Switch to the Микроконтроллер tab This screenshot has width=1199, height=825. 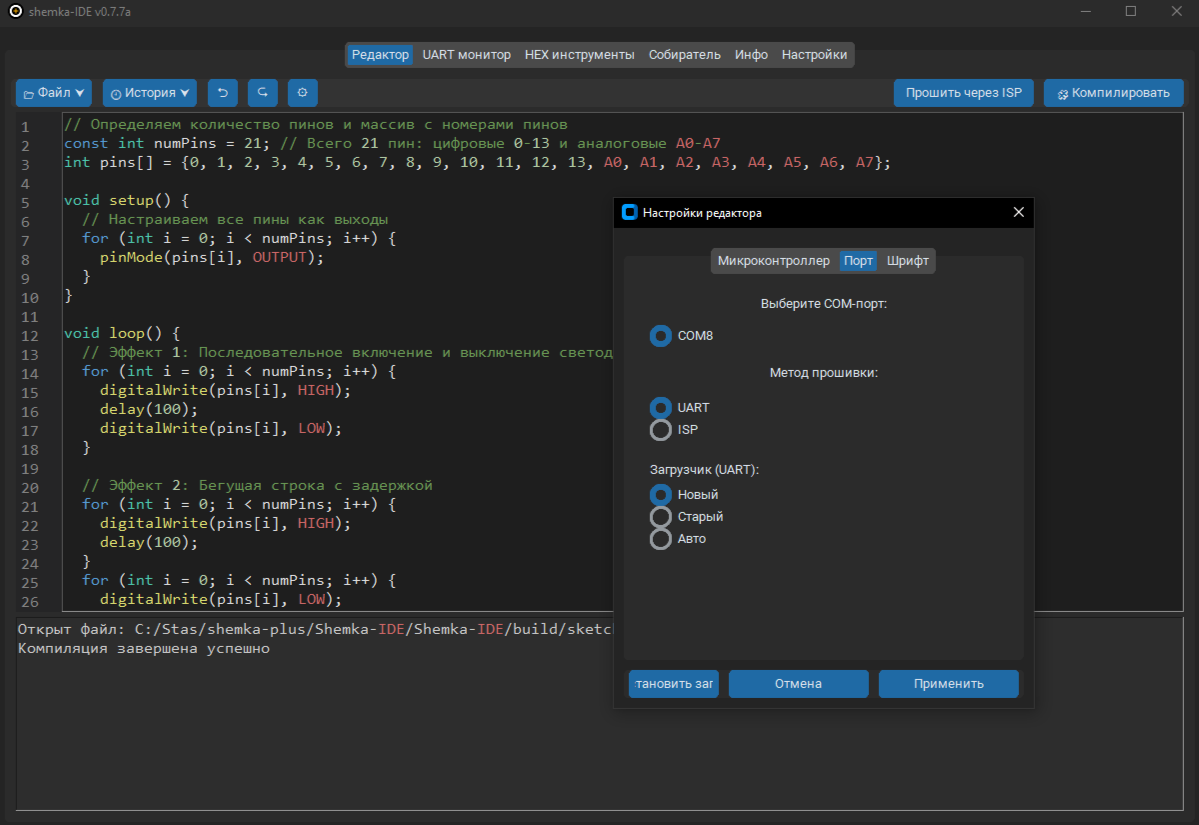point(774,261)
